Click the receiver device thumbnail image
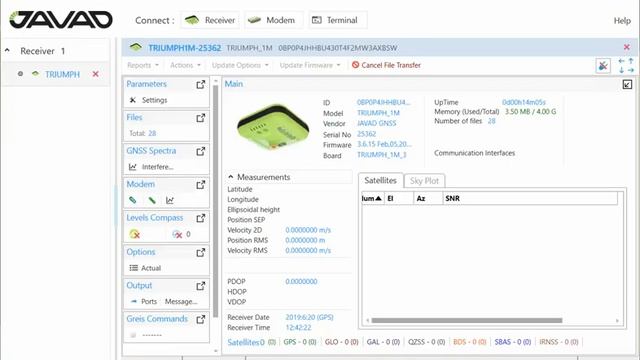Viewport: 640px width, 360px height. [x=273, y=127]
